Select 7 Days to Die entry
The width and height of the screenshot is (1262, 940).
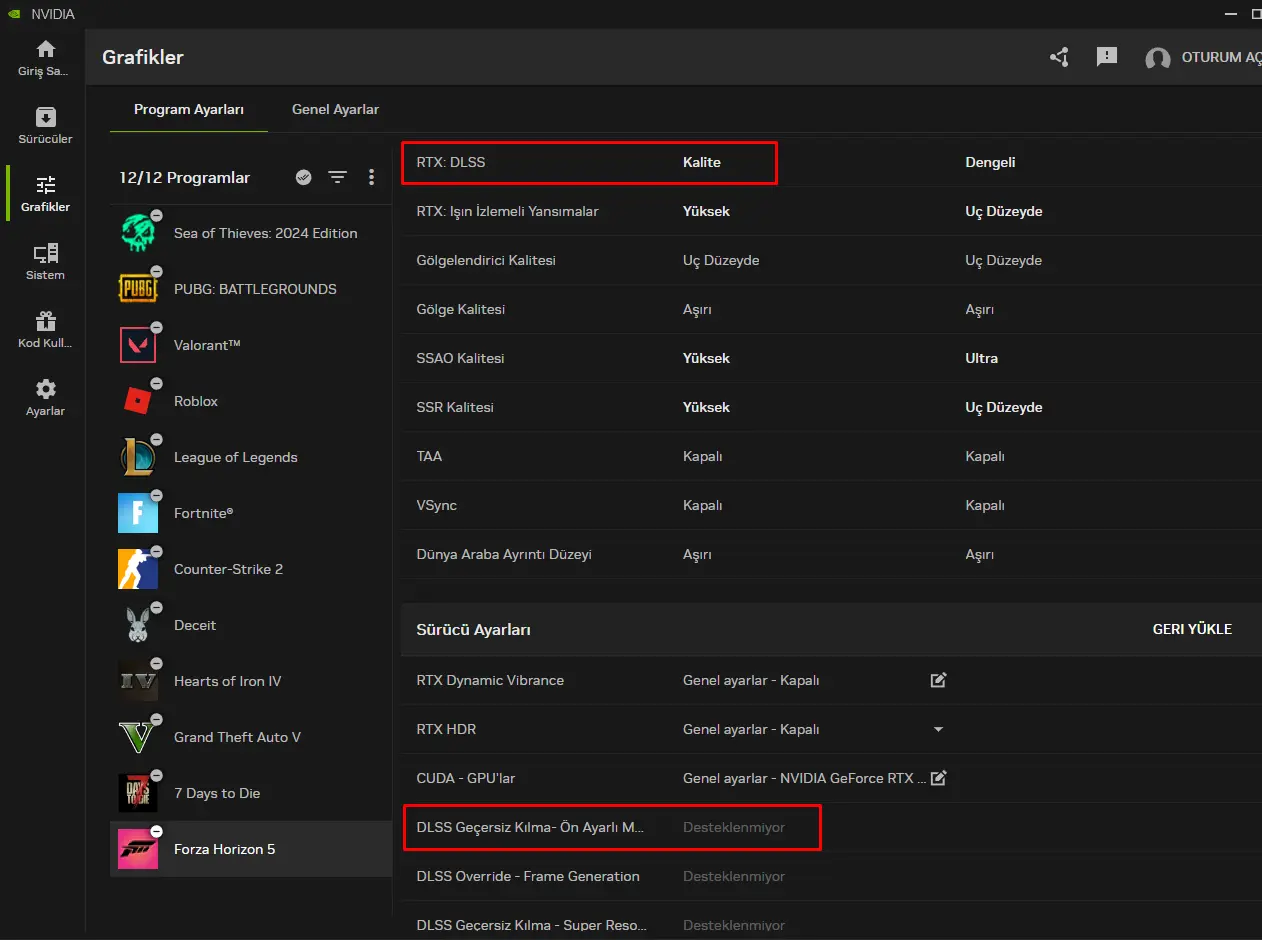coord(251,793)
